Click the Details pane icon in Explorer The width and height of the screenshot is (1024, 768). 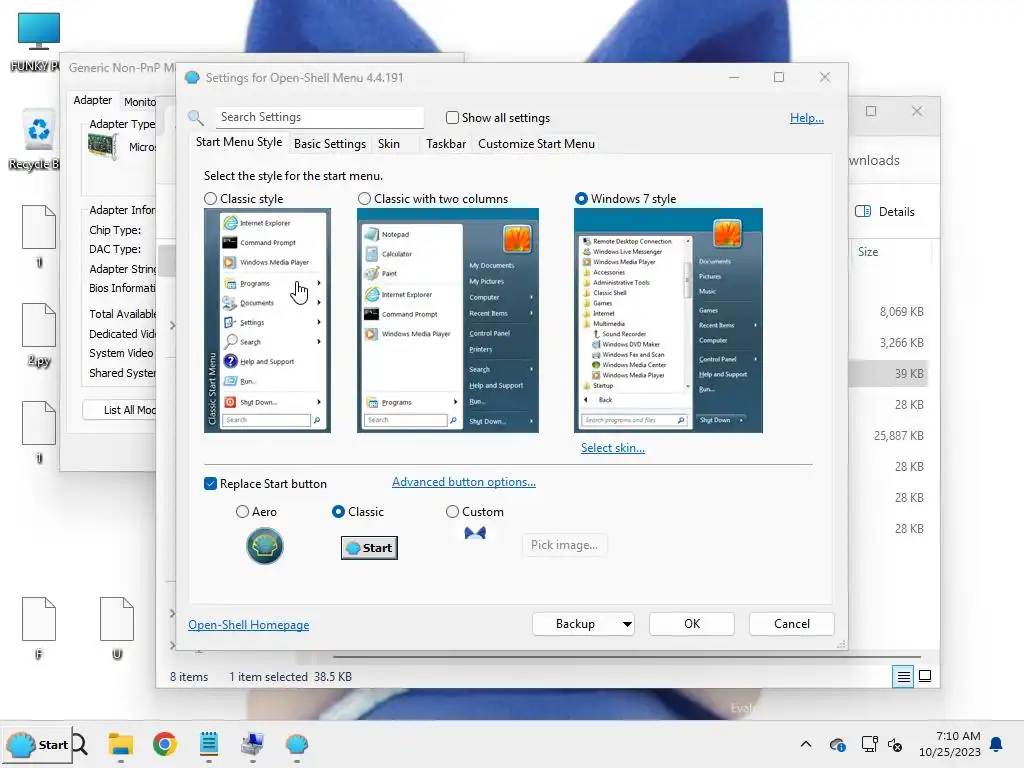[x=863, y=211]
